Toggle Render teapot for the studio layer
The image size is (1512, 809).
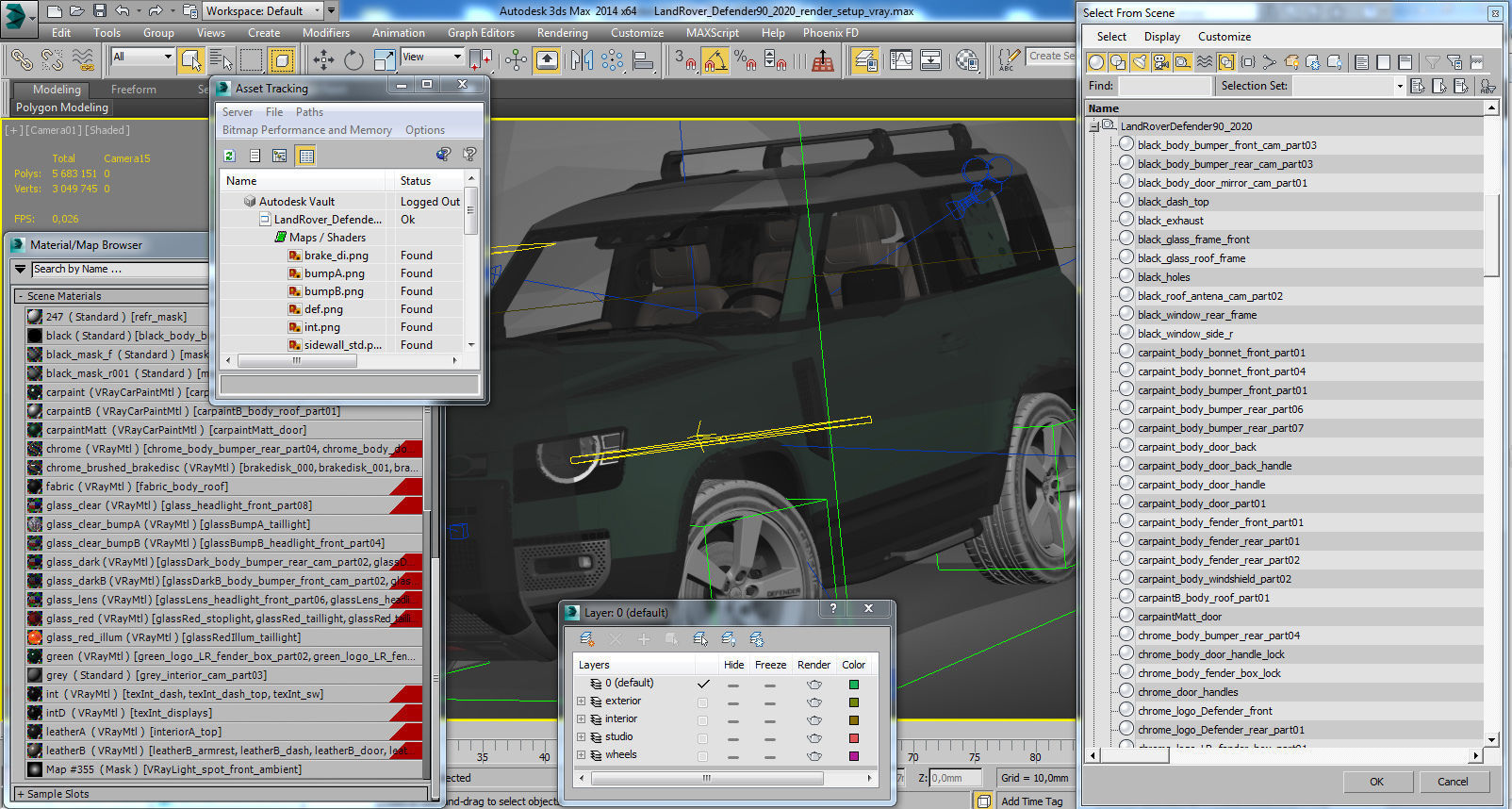click(814, 738)
